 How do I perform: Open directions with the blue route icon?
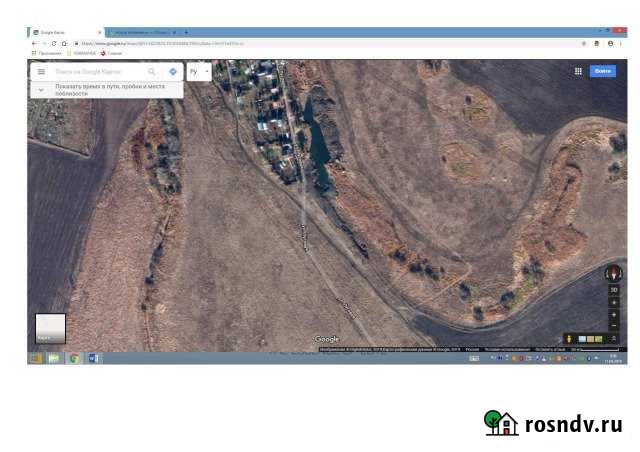[x=173, y=72]
